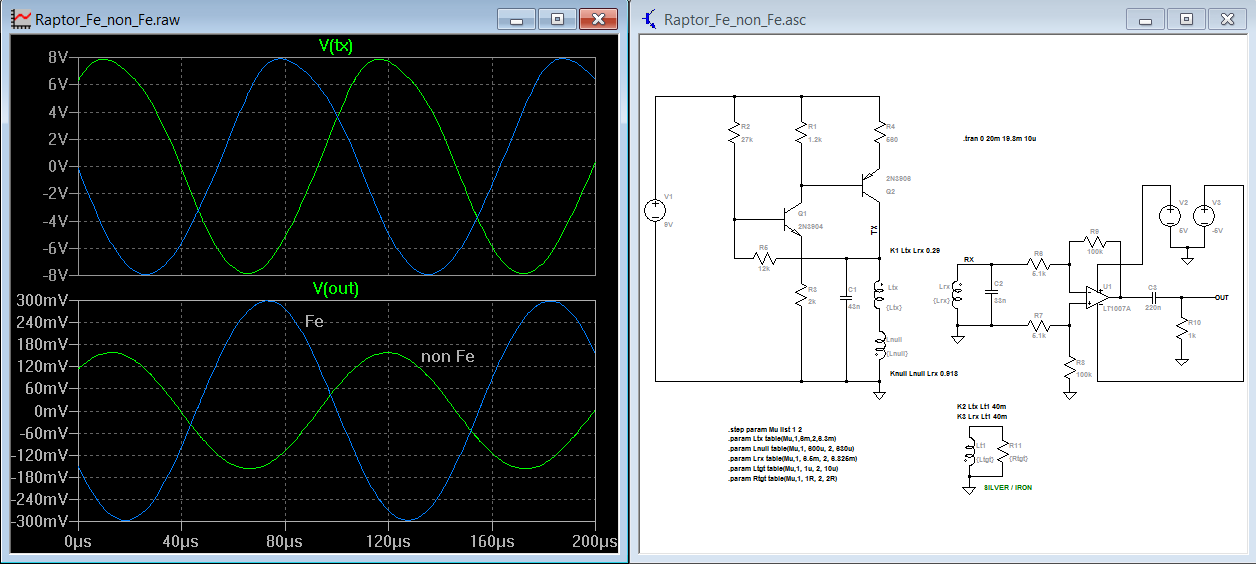Select the R9 100k feedback resistor

pyautogui.click(x=1093, y=242)
